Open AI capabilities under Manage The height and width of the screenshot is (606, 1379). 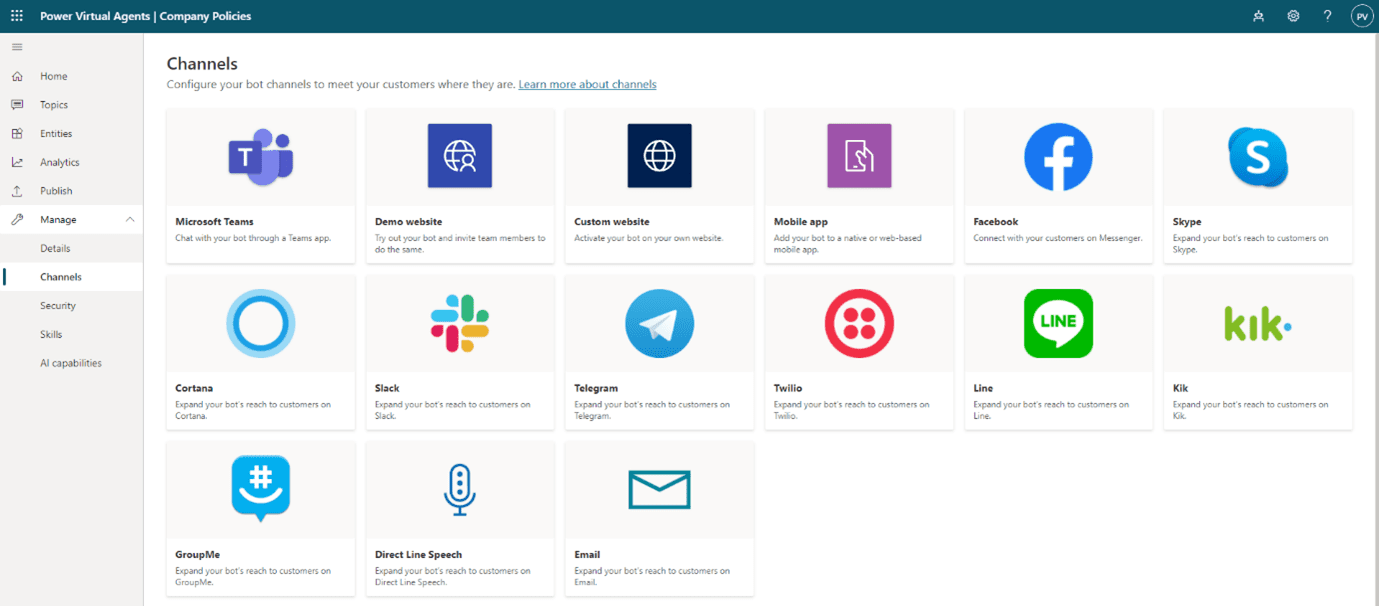[x=71, y=363]
